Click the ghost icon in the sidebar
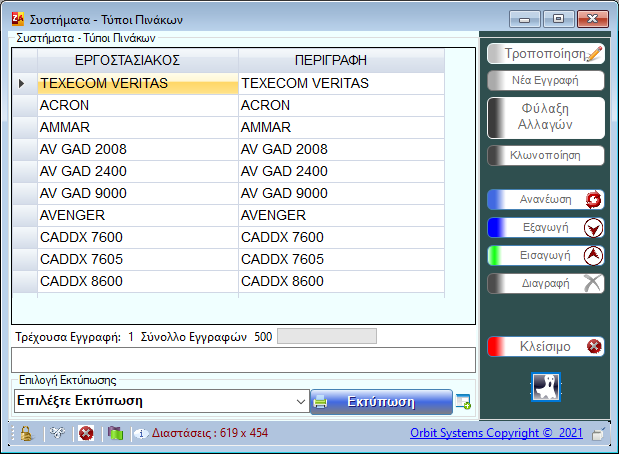The image size is (619, 454). pyautogui.click(x=546, y=386)
